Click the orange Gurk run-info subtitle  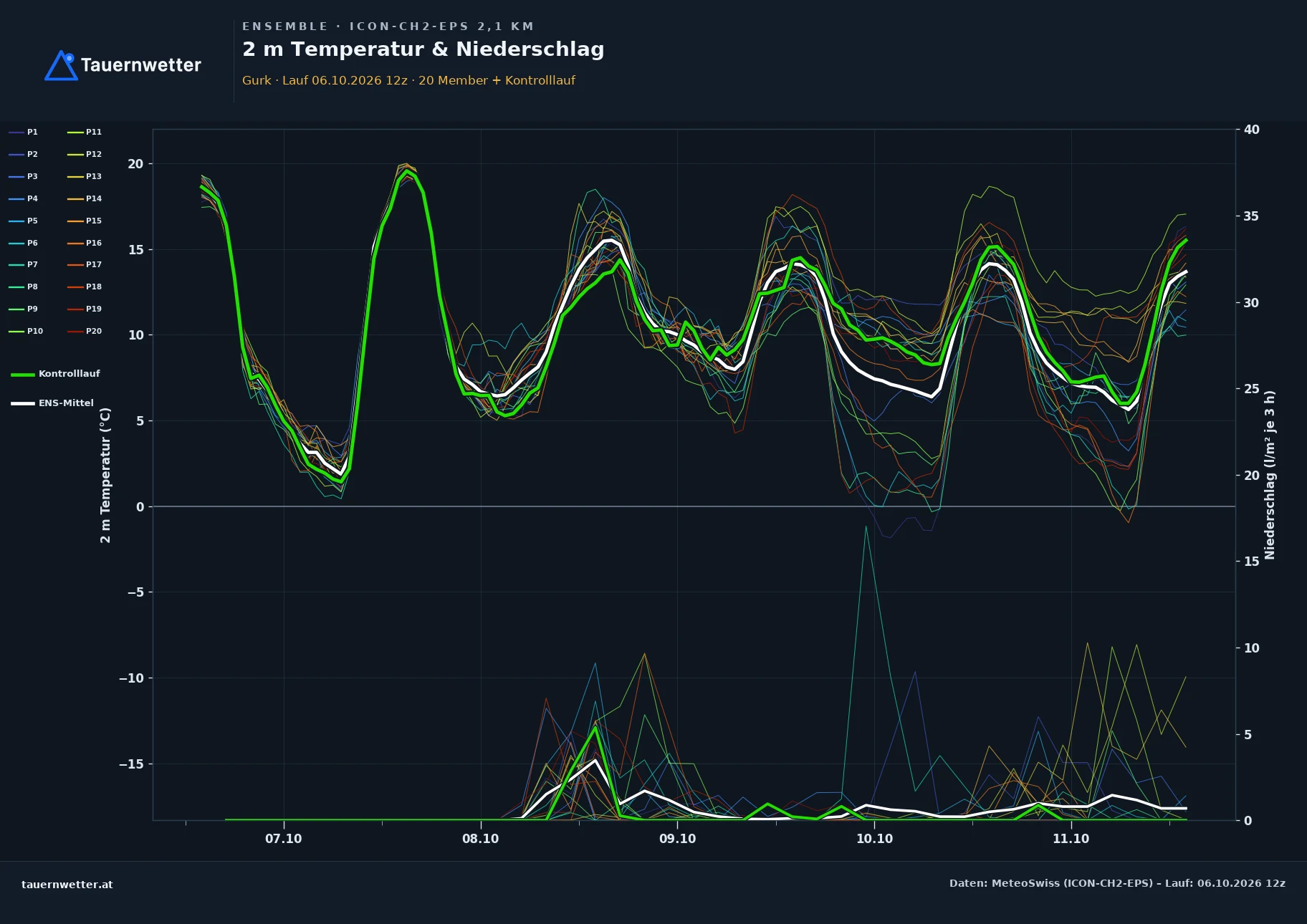(408, 80)
